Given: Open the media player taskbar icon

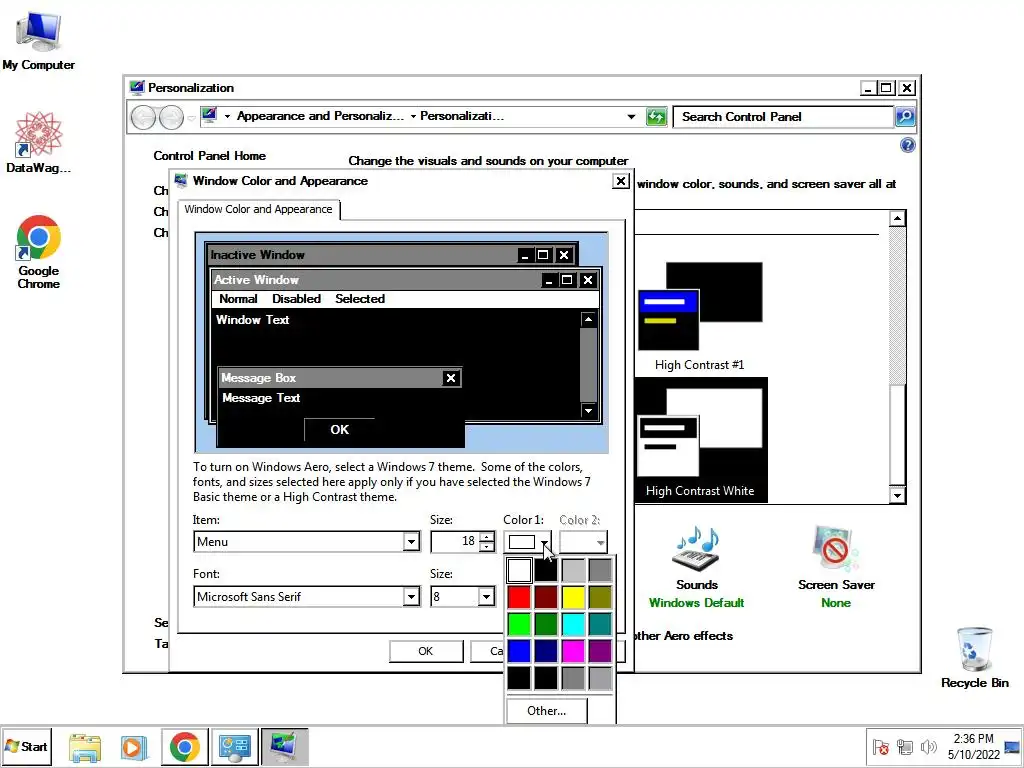Looking at the screenshot, I should (x=134, y=747).
